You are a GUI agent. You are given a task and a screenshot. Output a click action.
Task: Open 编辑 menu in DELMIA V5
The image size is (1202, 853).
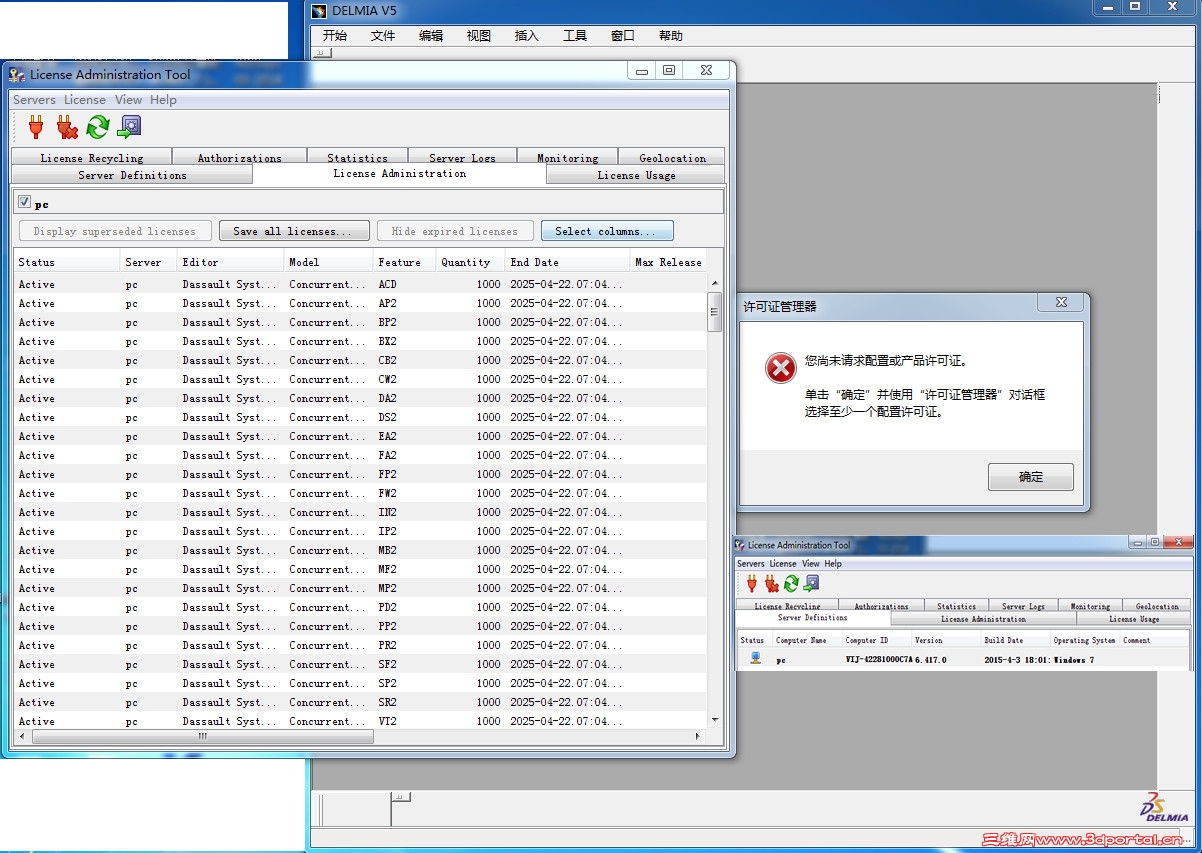pyautogui.click(x=431, y=36)
